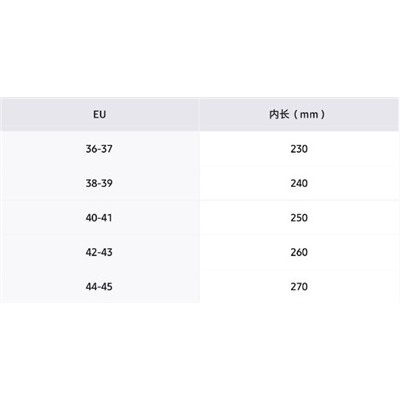Select the 38-39 size cell

click(100, 183)
